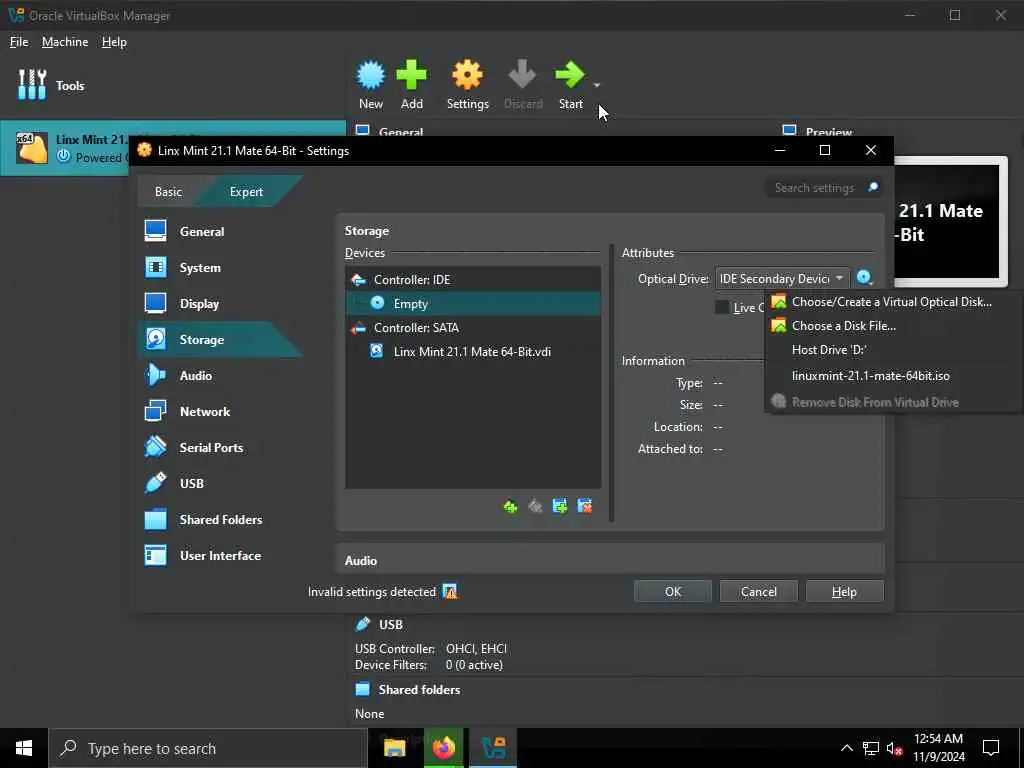1024x768 pixels.
Task: Click the Cancel button
Action: point(759,592)
